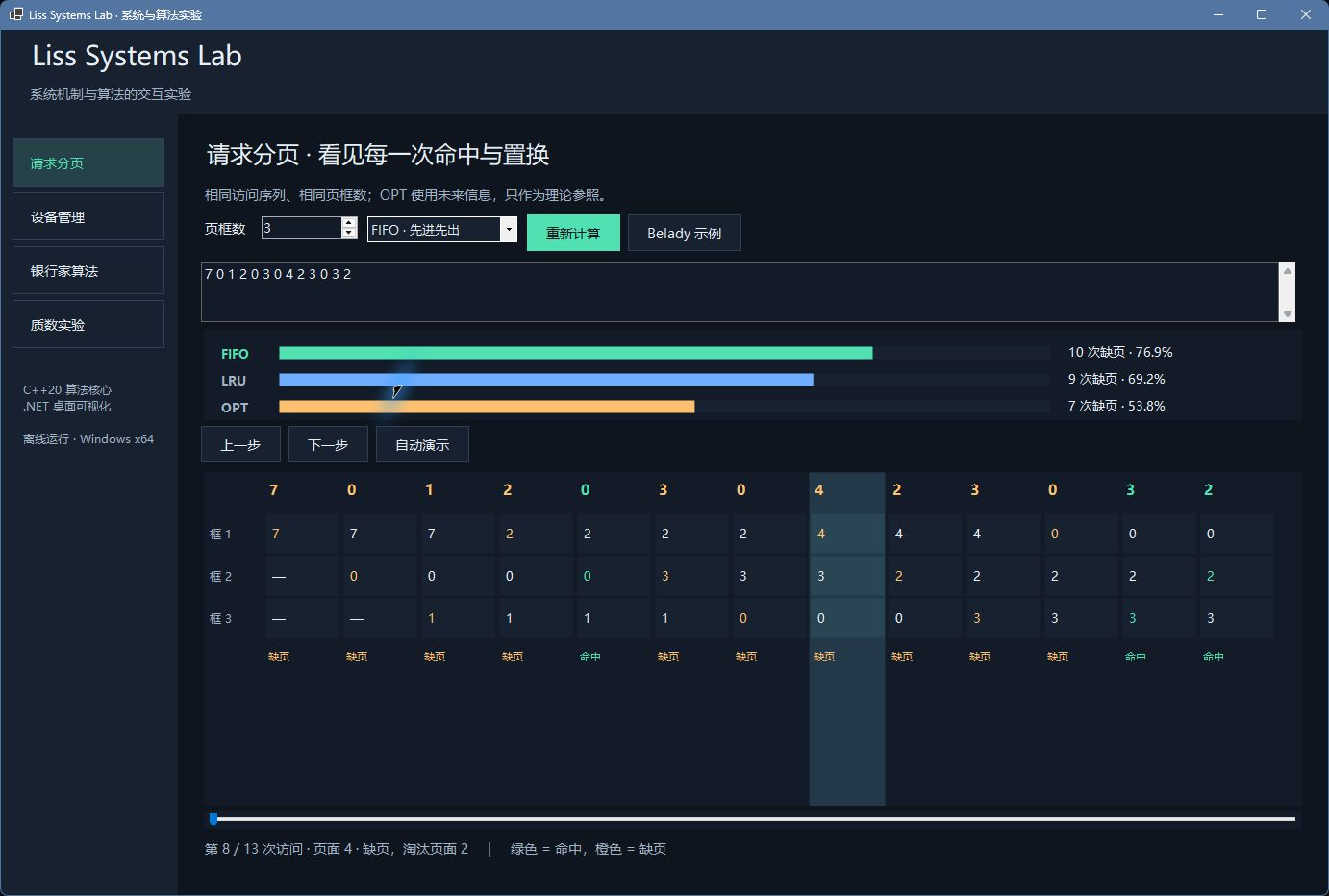
Task: Click the app icon in the title bar
Action: (15, 14)
